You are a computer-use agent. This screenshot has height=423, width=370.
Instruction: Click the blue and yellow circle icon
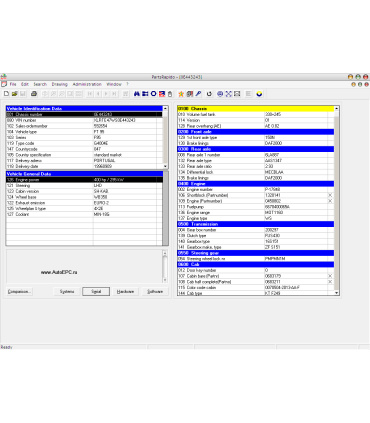tap(259, 94)
